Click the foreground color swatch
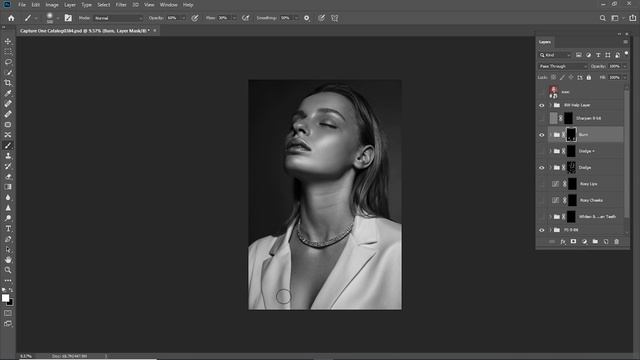Image resolution: width=640 pixels, height=360 pixels. pos(5,298)
